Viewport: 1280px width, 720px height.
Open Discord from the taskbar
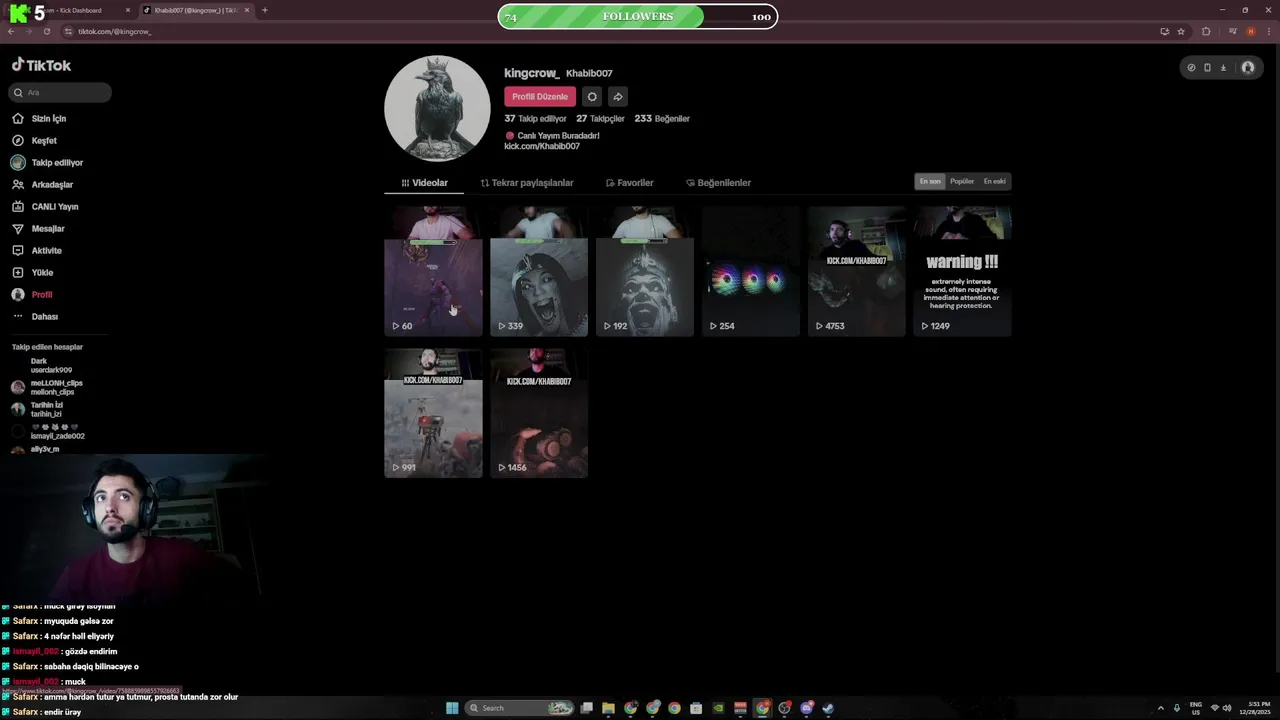click(x=806, y=708)
